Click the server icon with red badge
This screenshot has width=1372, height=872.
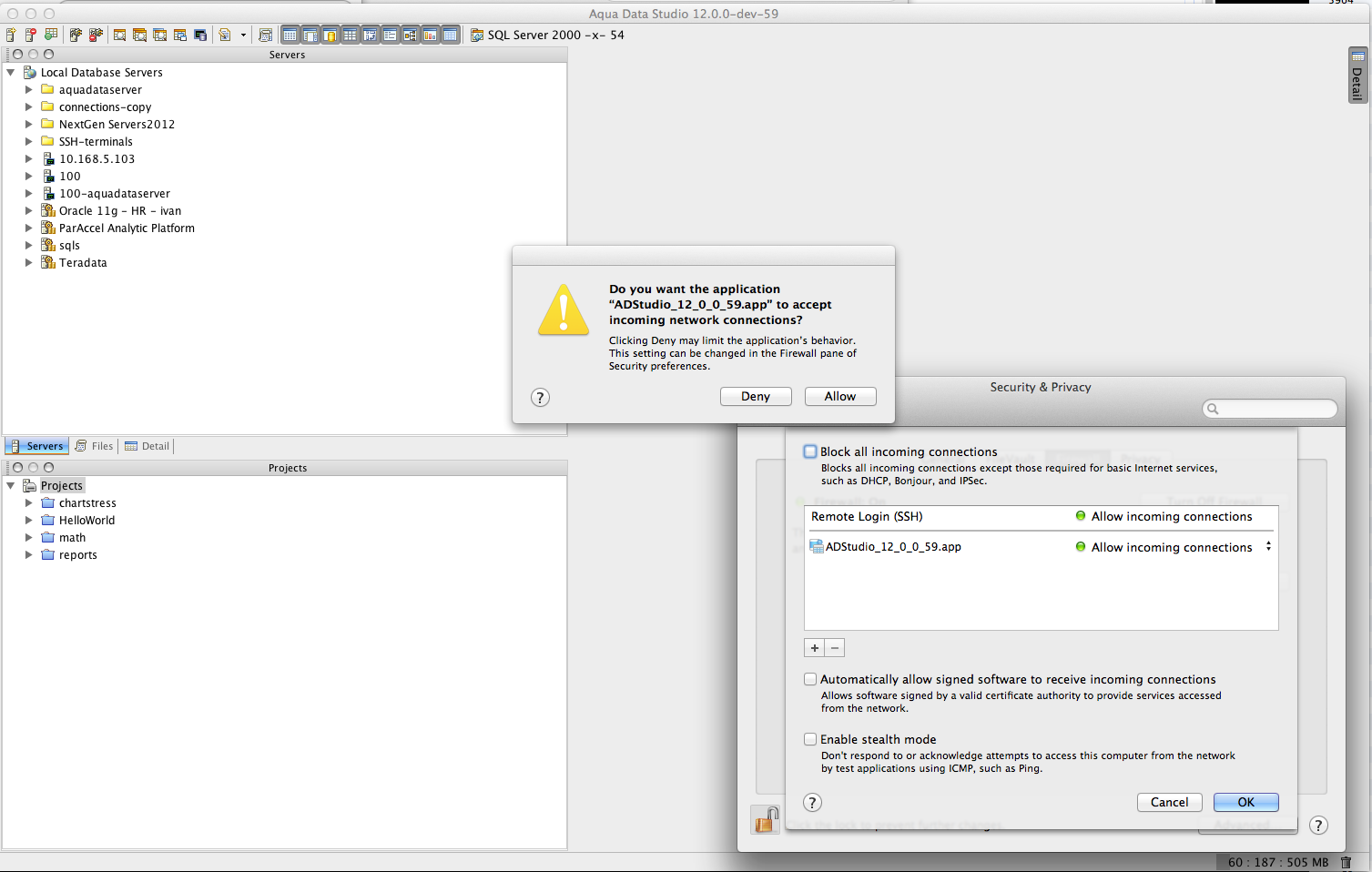[30, 35]
